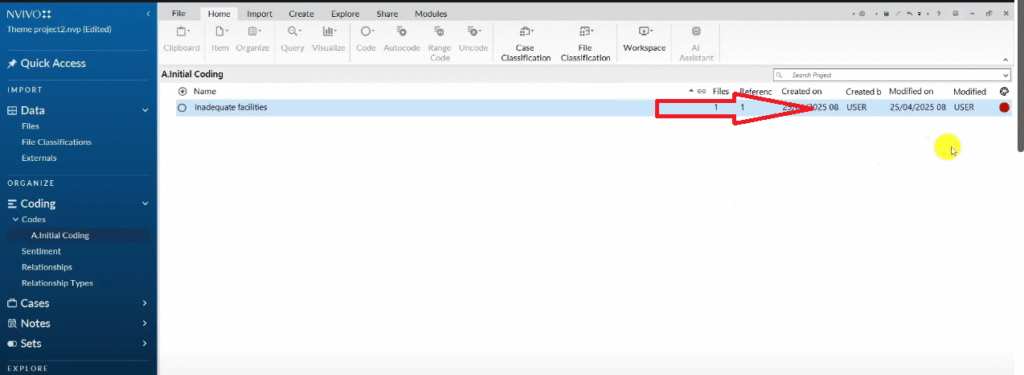This screenshot has height=375, width=1024.
Task: Open Externals in sidebar
Action: click(39, 158)
